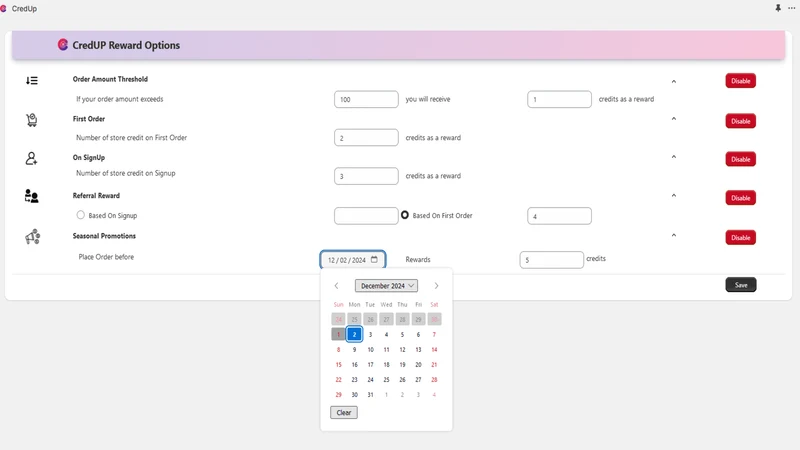The height and width of the screenshot is (450, 800).
Task: Pick December 29 in the calendar
Action: click(338, 394)
